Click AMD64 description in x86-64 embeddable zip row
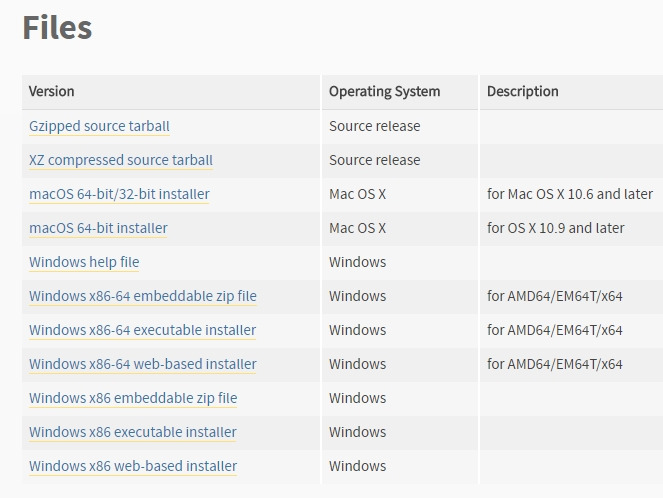This screenshot has width=663, height=498. pyautogui.click(x=554, y=296)
